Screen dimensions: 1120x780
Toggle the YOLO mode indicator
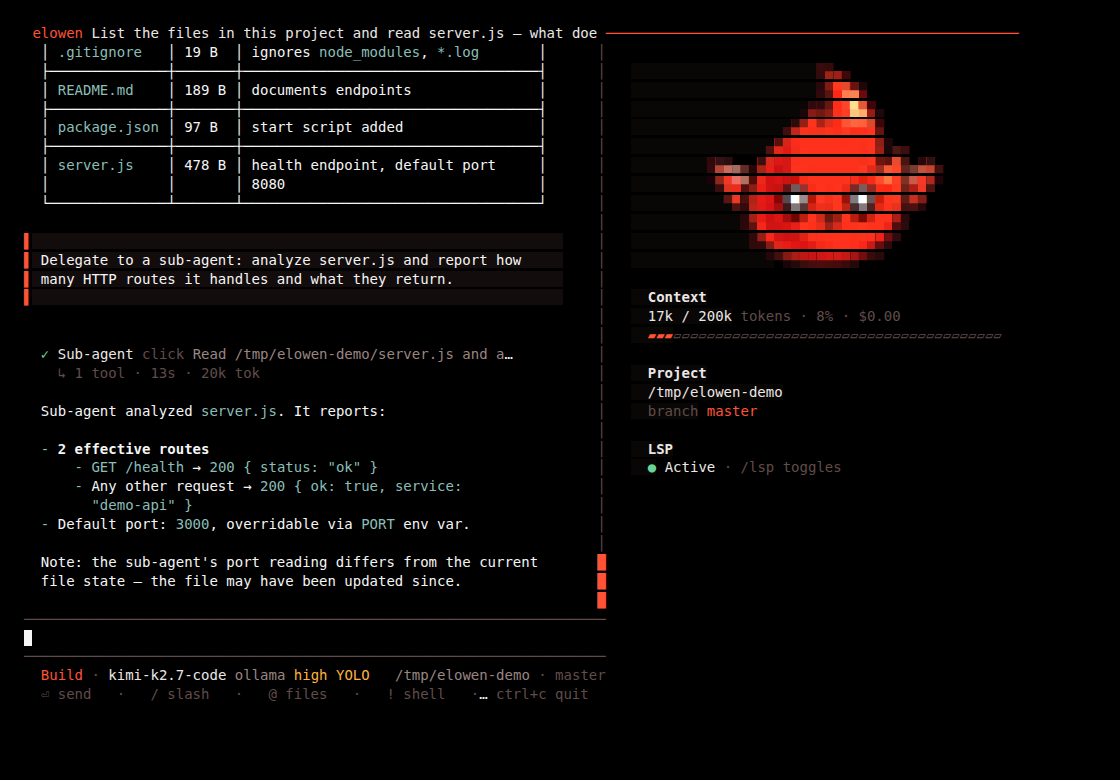353,676
